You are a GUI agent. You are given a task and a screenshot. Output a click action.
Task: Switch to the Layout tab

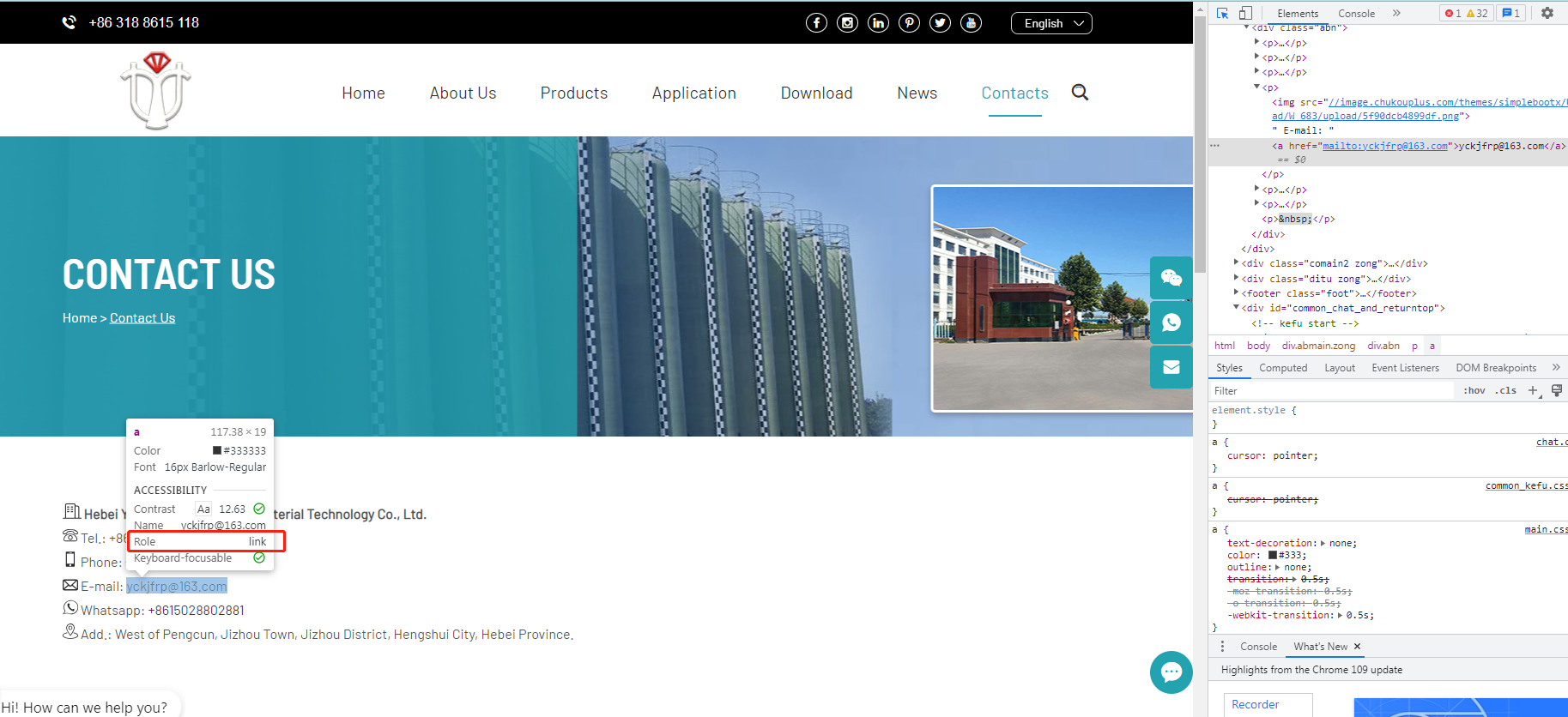click(x=1339, y=367)
